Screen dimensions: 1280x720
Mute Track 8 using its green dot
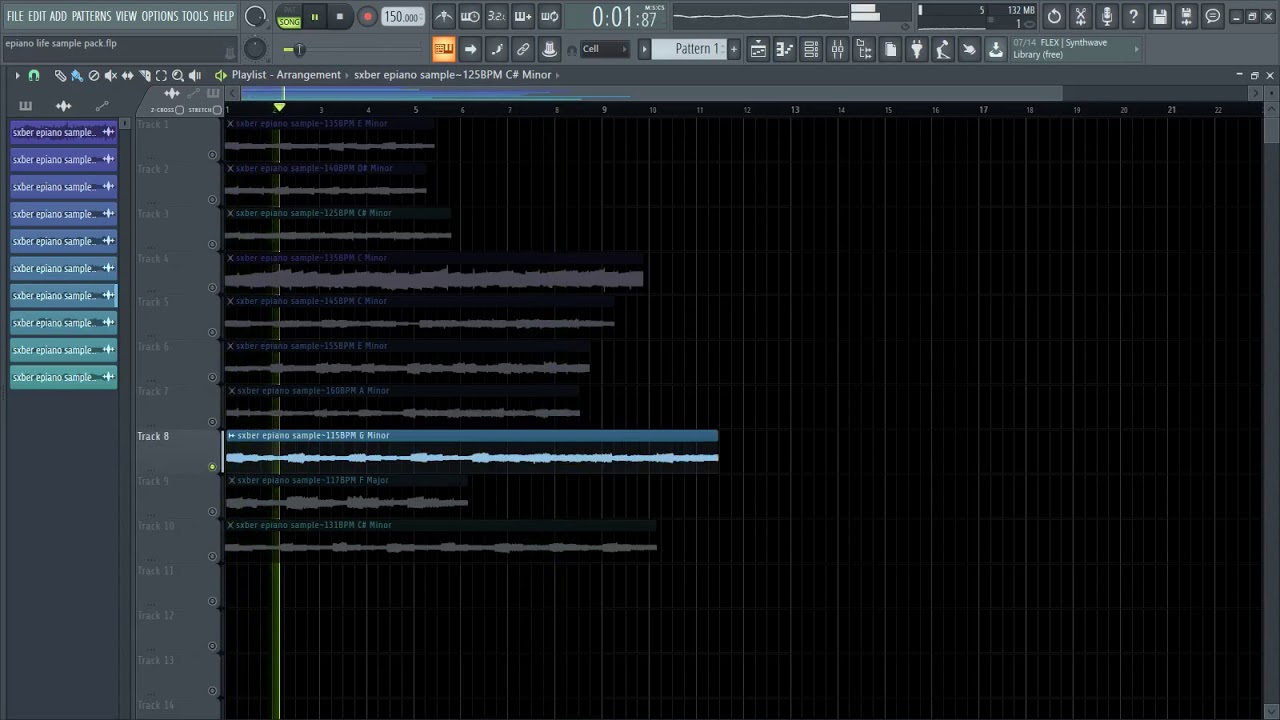coord(212,467)
